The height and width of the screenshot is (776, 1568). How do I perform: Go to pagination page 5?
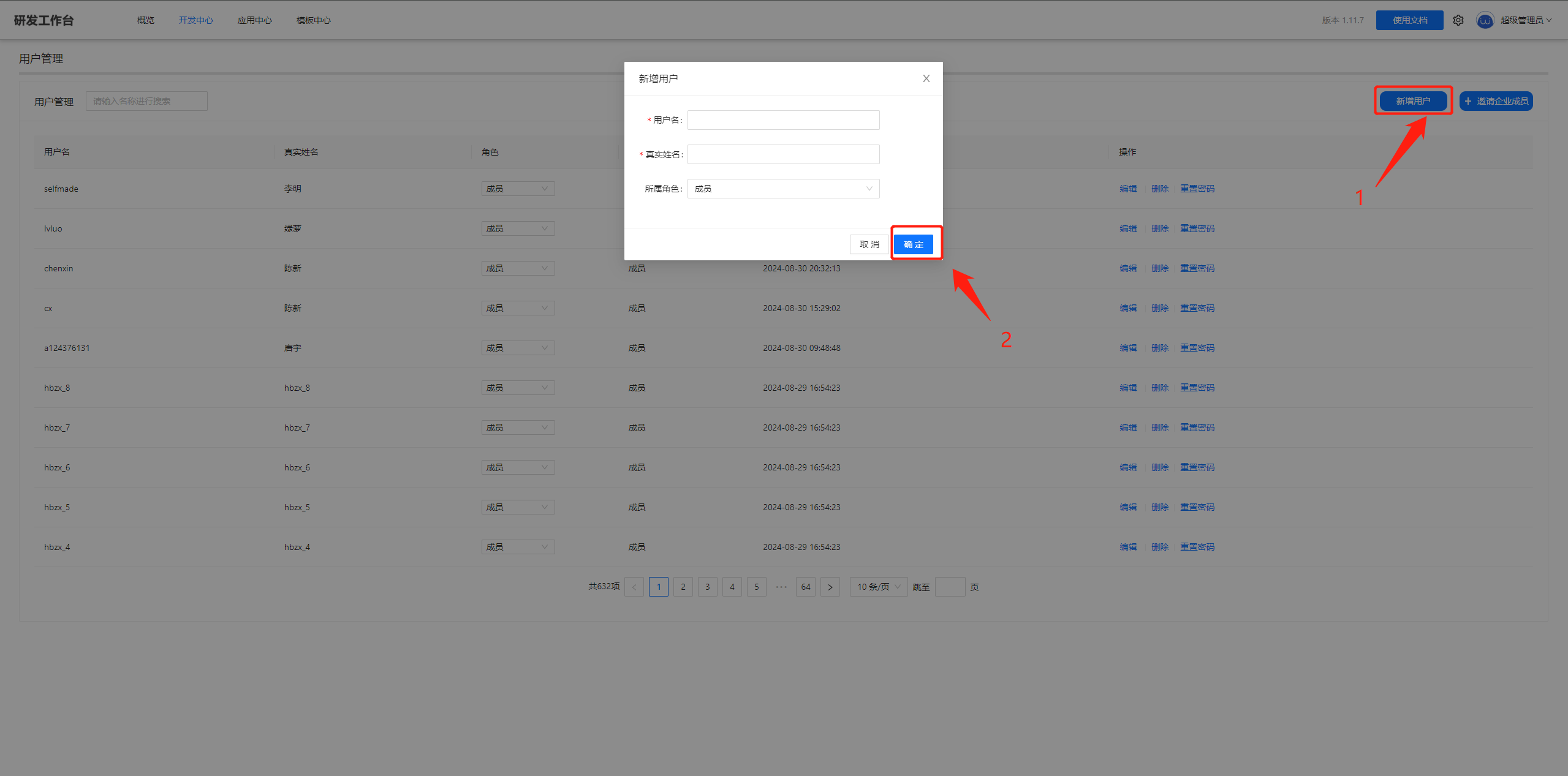[756, 587]
